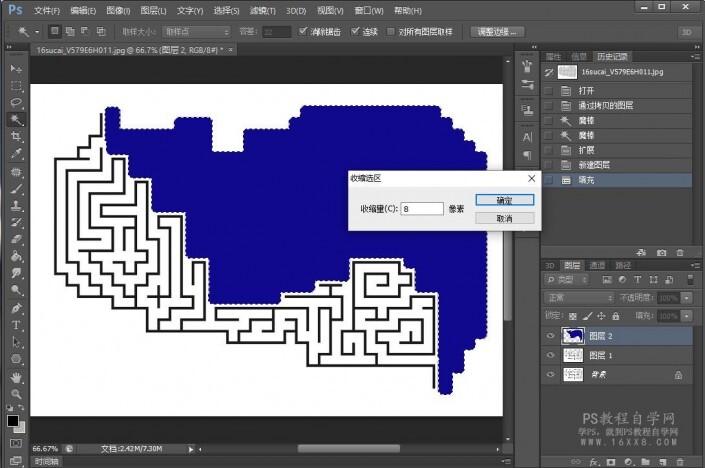Screen dimensions: 705x468
Task: Select the Eyedropper tool
Action: pos(16,153)
